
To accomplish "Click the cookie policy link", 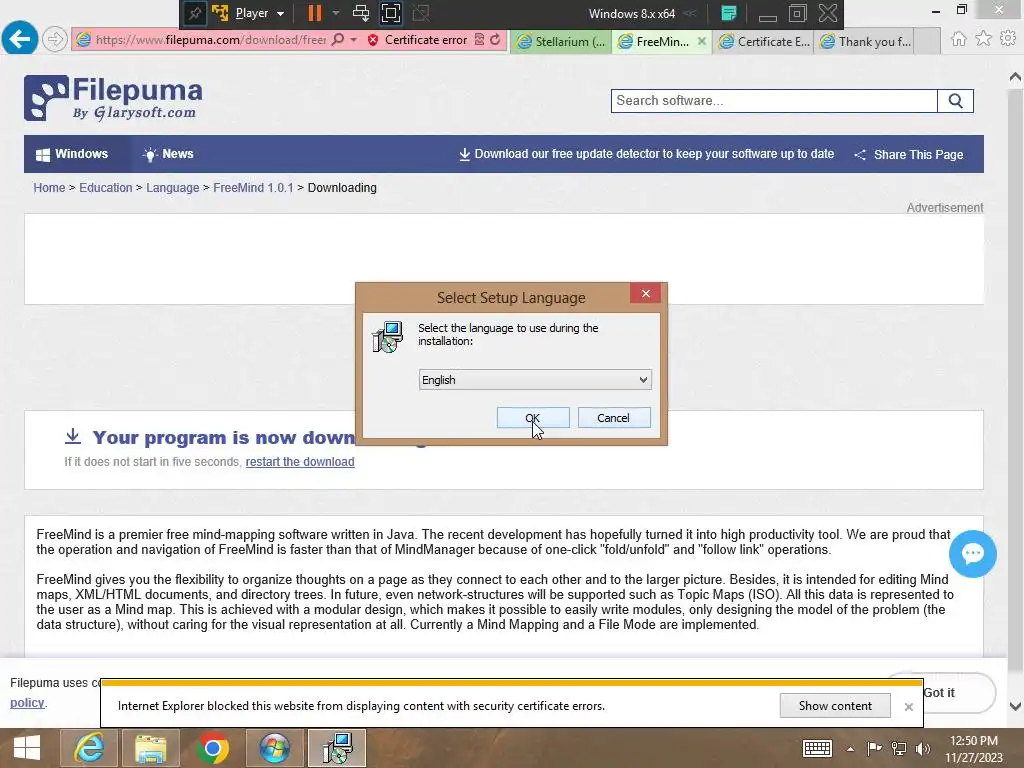I will (27, 703).
